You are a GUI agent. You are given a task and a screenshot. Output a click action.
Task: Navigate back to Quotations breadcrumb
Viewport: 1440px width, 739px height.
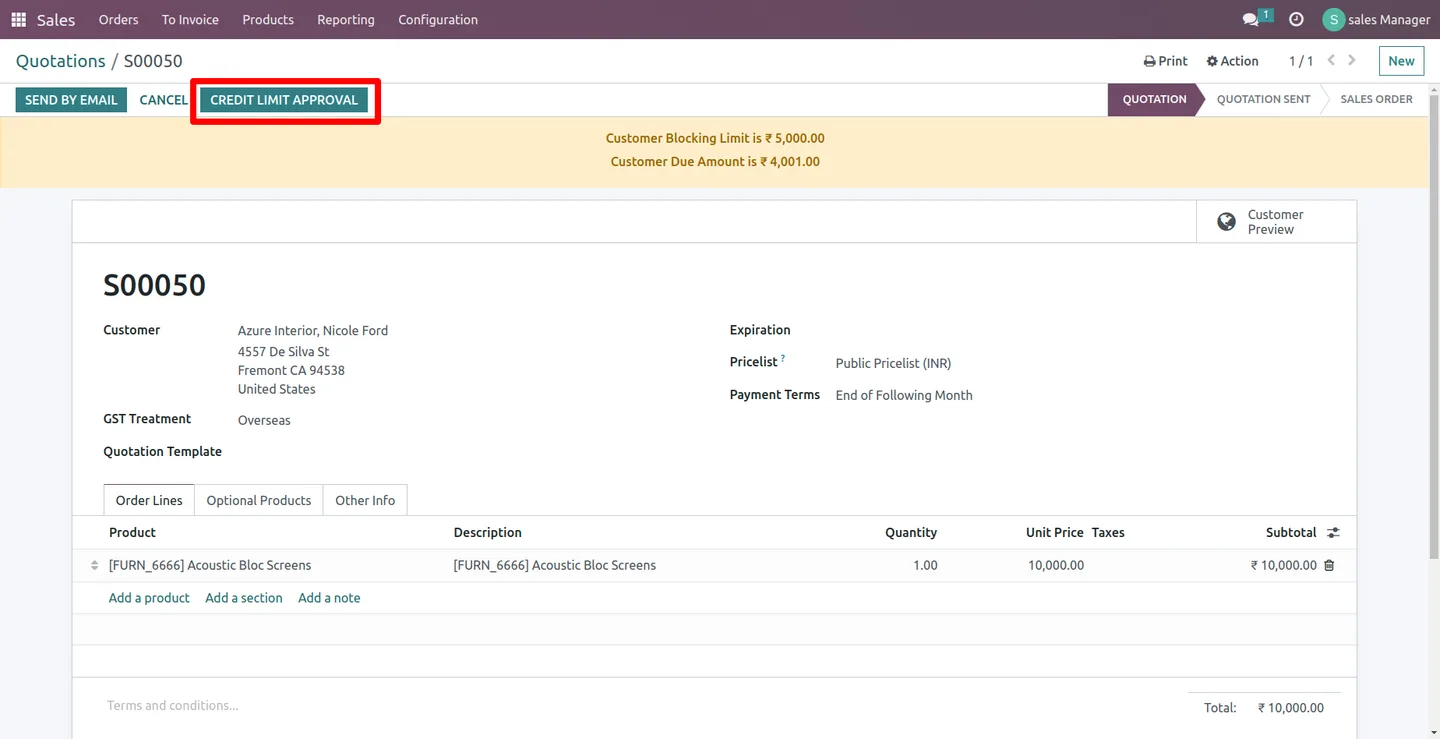pos(61,61)
